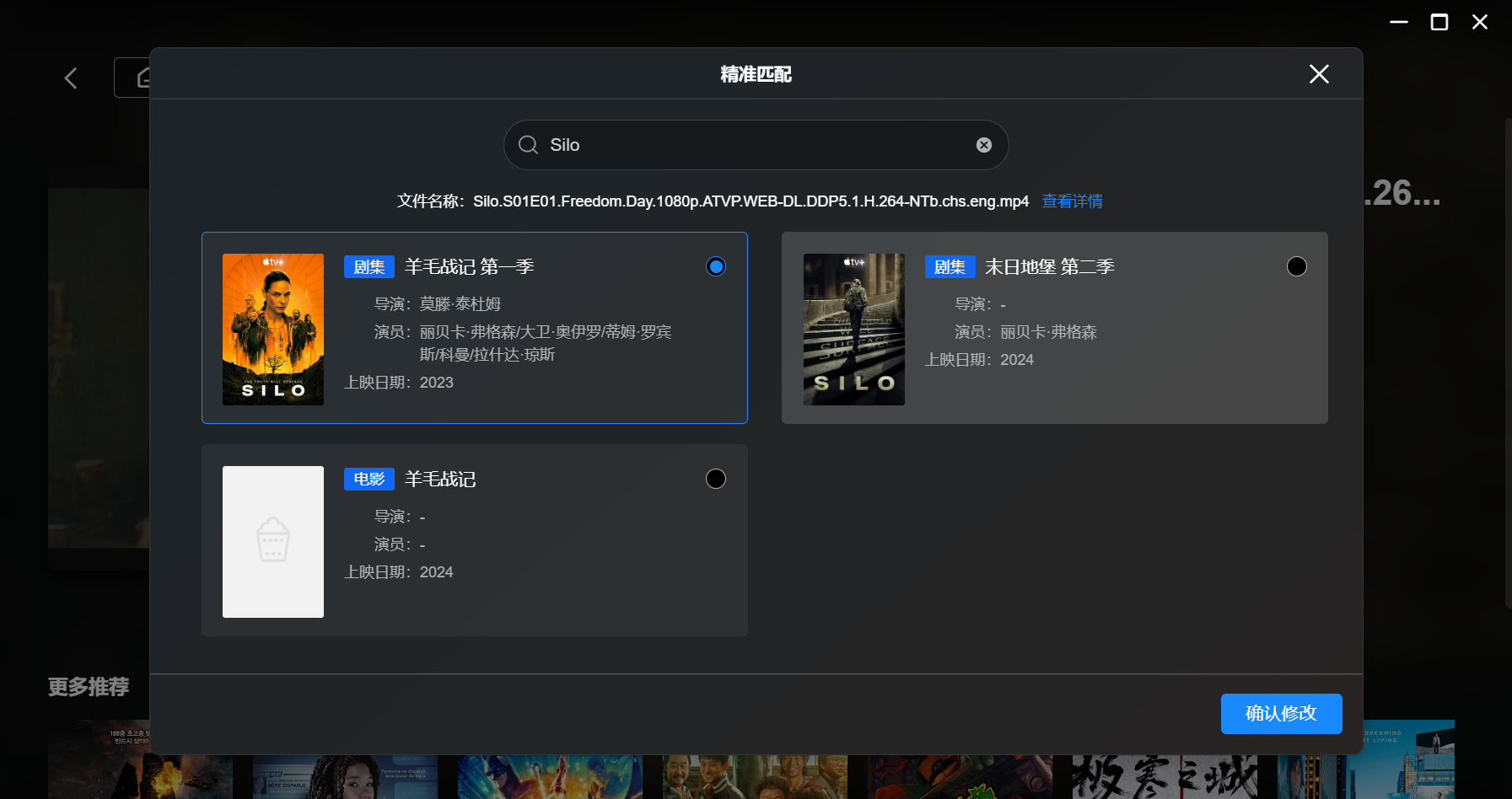
Task: Select the 羊毛战记 第一季 radio button
Action: 716,266
